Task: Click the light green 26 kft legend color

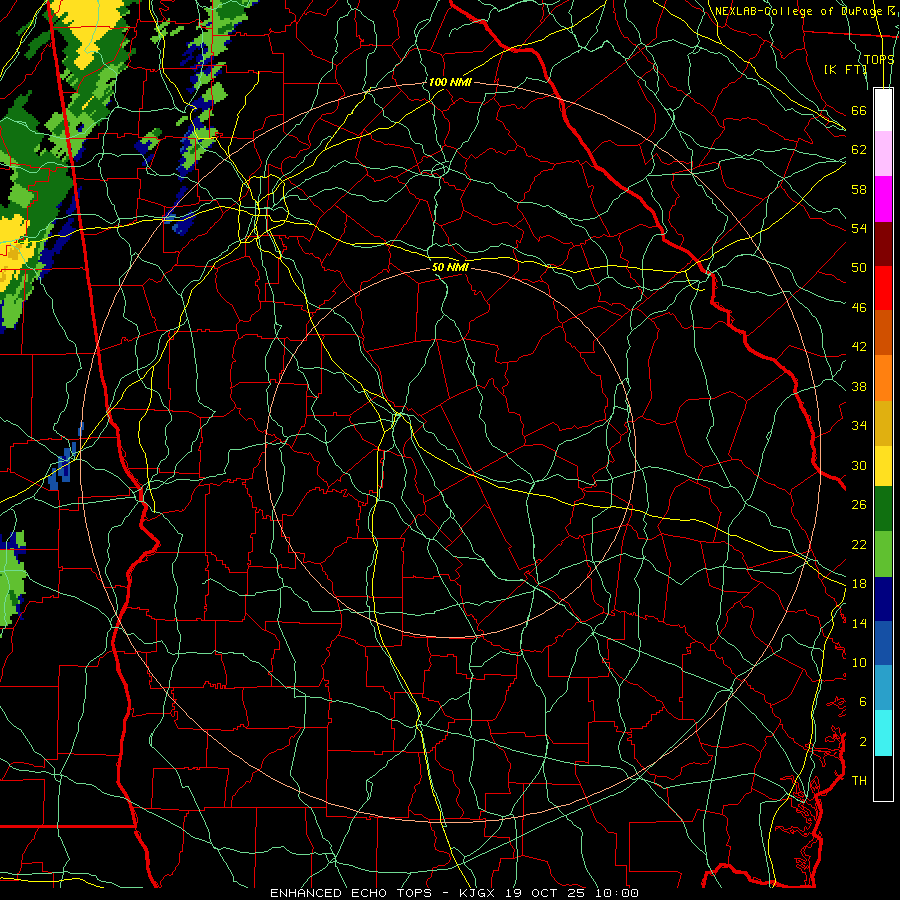Action: tap(883, 553)
